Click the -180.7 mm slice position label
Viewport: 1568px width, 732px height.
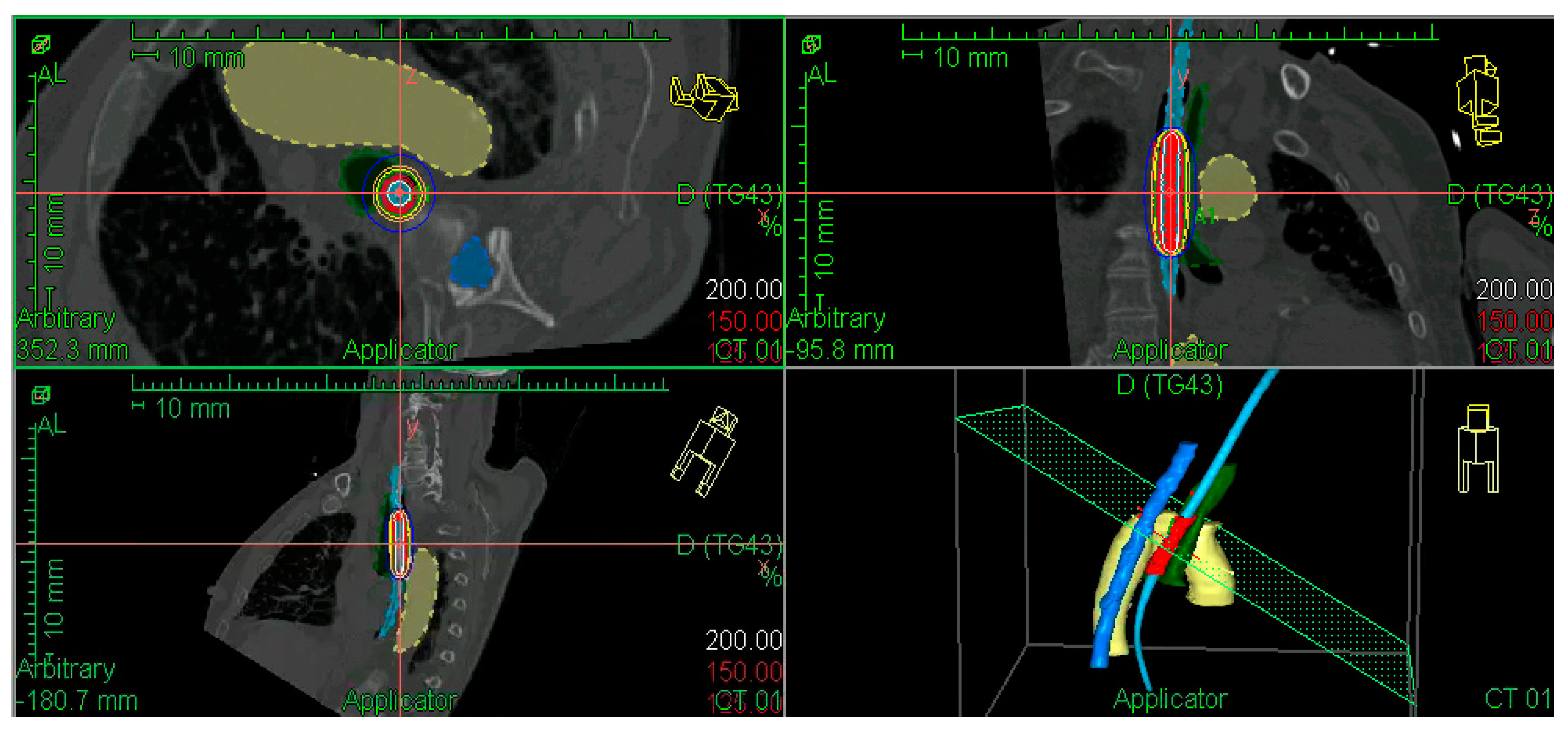pyautogui.click(x=77, y=701)
